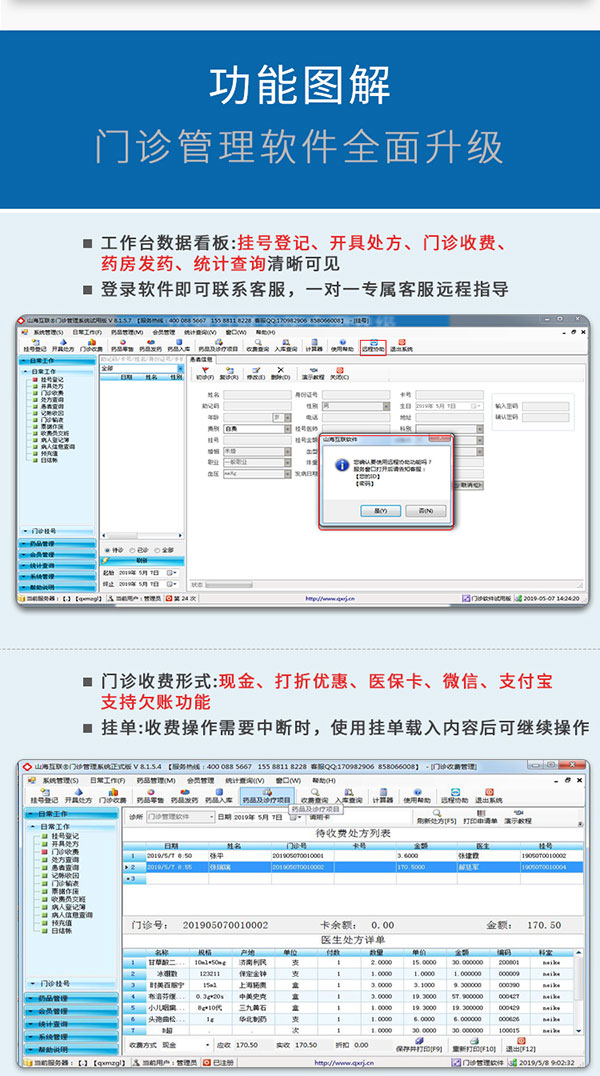Open 系统管理(S) menu in 挂号 window

pos(48,332)
